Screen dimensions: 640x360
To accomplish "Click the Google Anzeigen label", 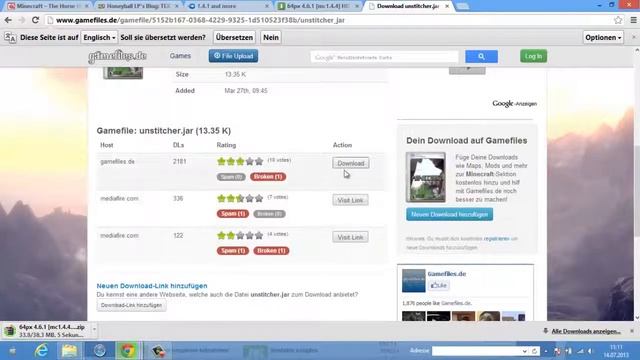I will click(514, 104).
